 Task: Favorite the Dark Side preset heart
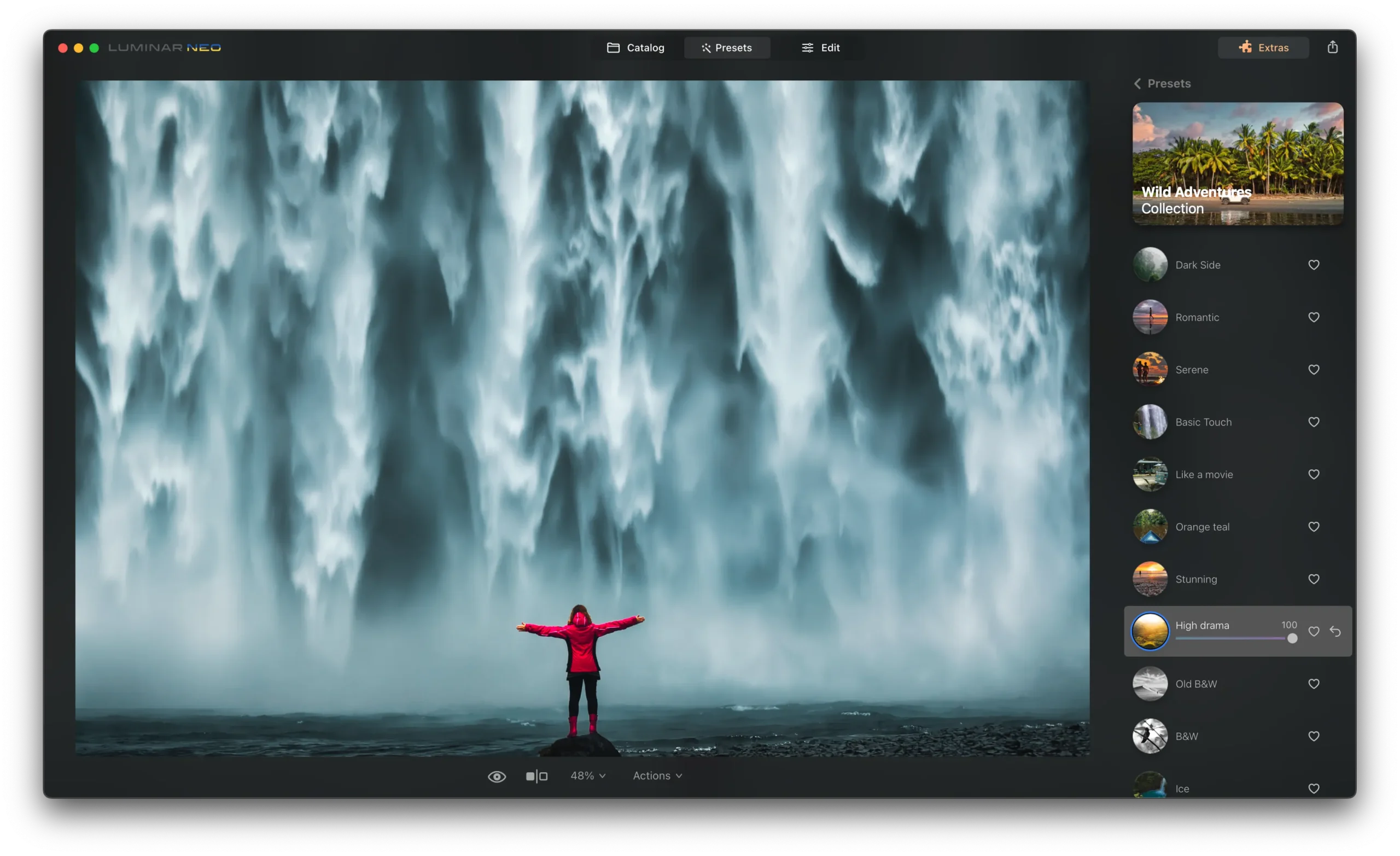tap(1314, 265)
